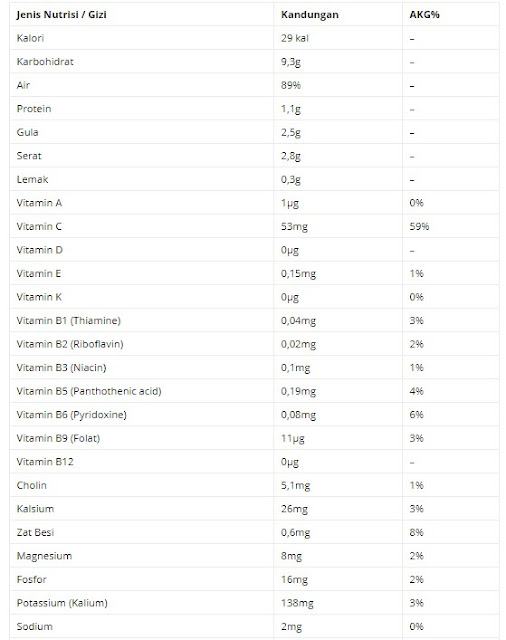Screen dimensions: 506x640
Task: Click the 59% AKG value
Action: point(419,227)
